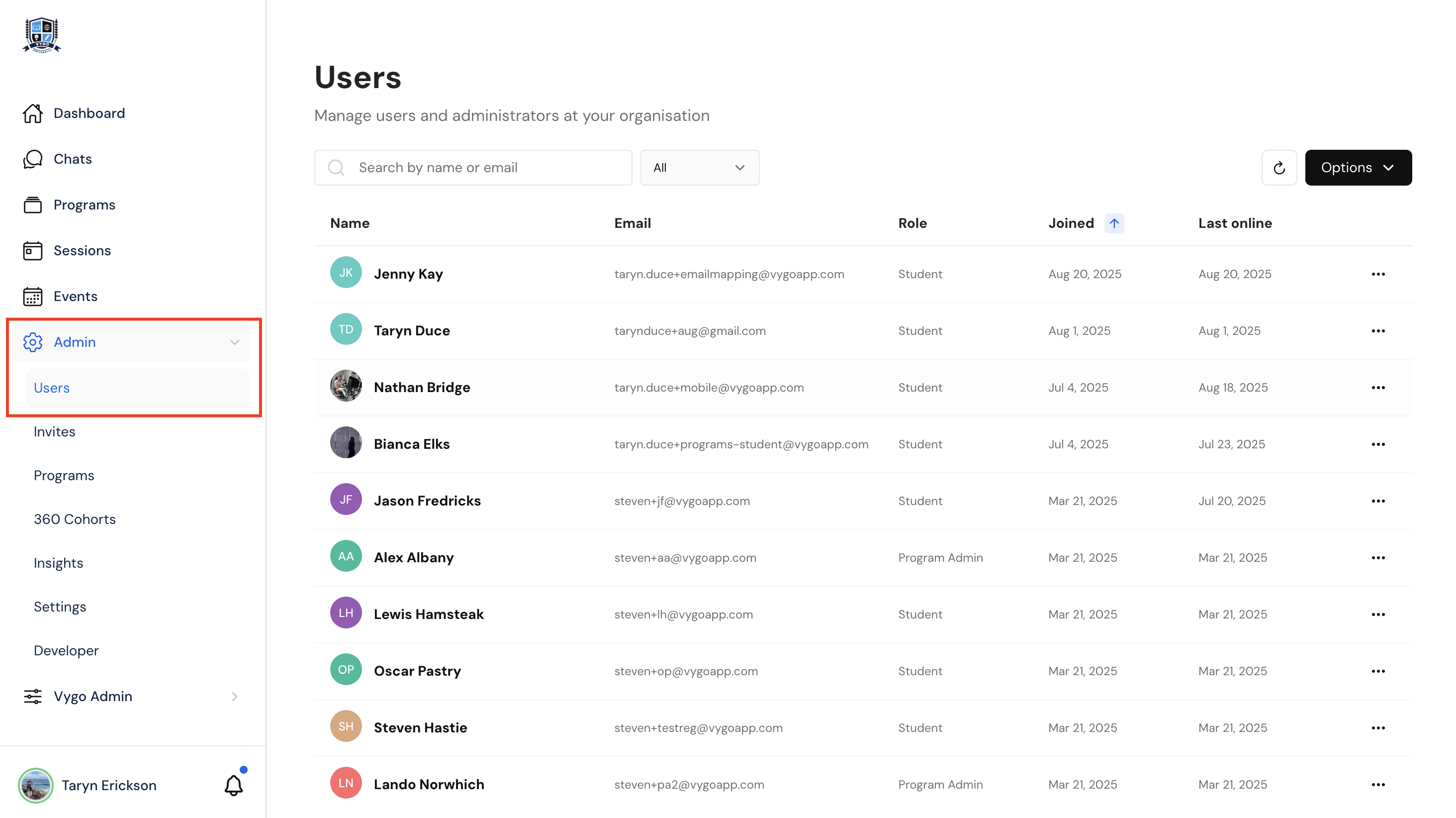The width and height of the screenshot is (1456, 818).
Task: Click the Dashboard home icon
Action: (32, 113)
